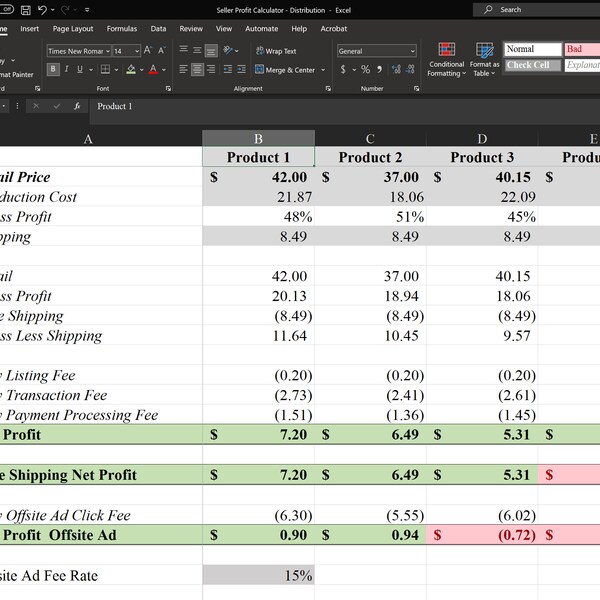Apply Percent Style icon
This screenshot has width=600, height=600.
pos(365,69)
